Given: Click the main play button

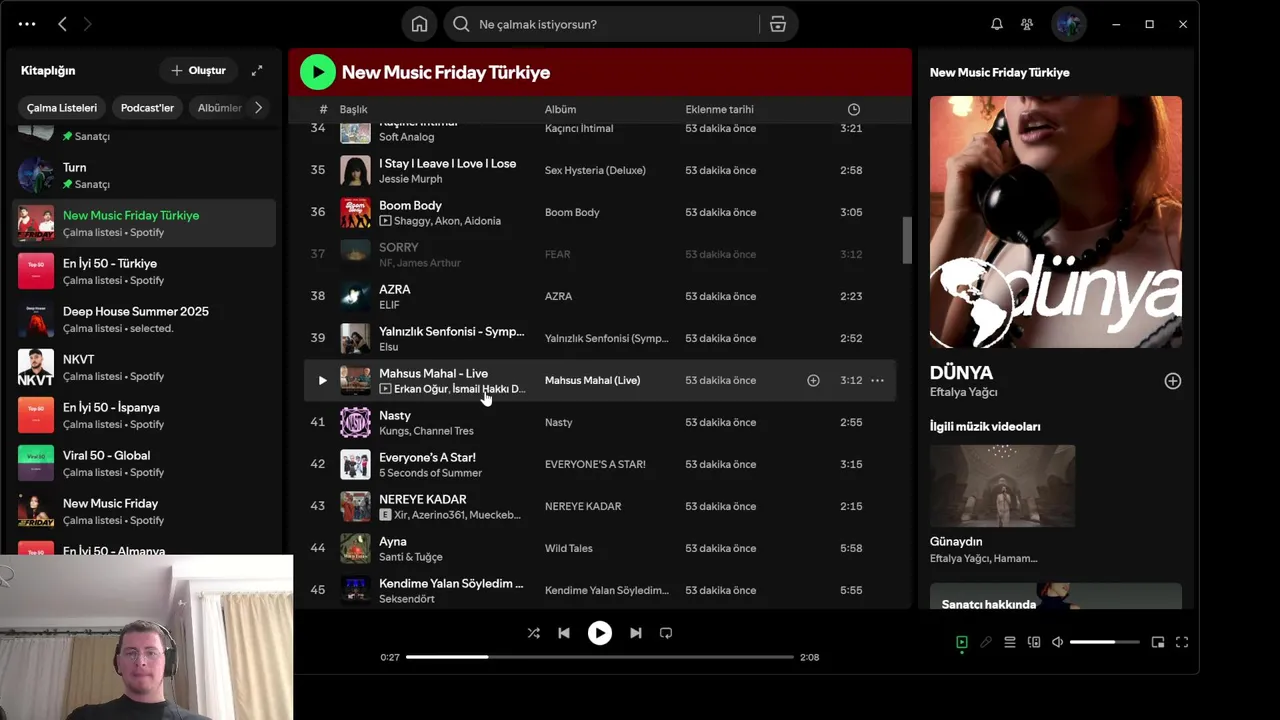Looking at the screenshot, I should tap(600, 633).
